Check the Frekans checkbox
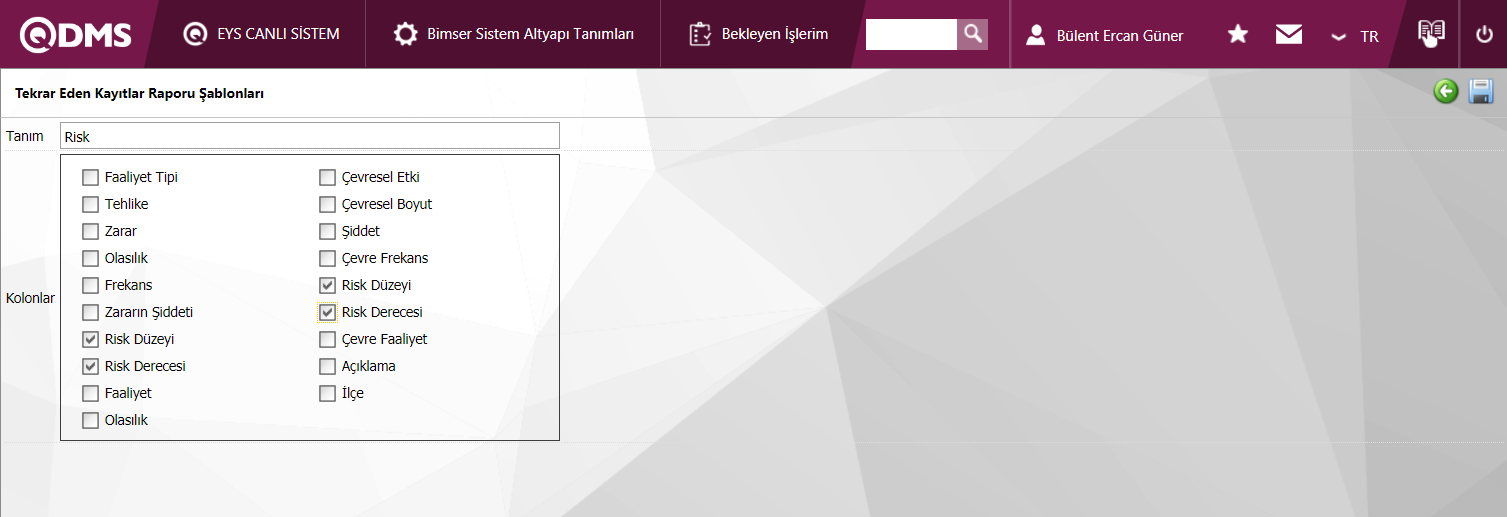1507x517 pixels. [x=90, y=286]
